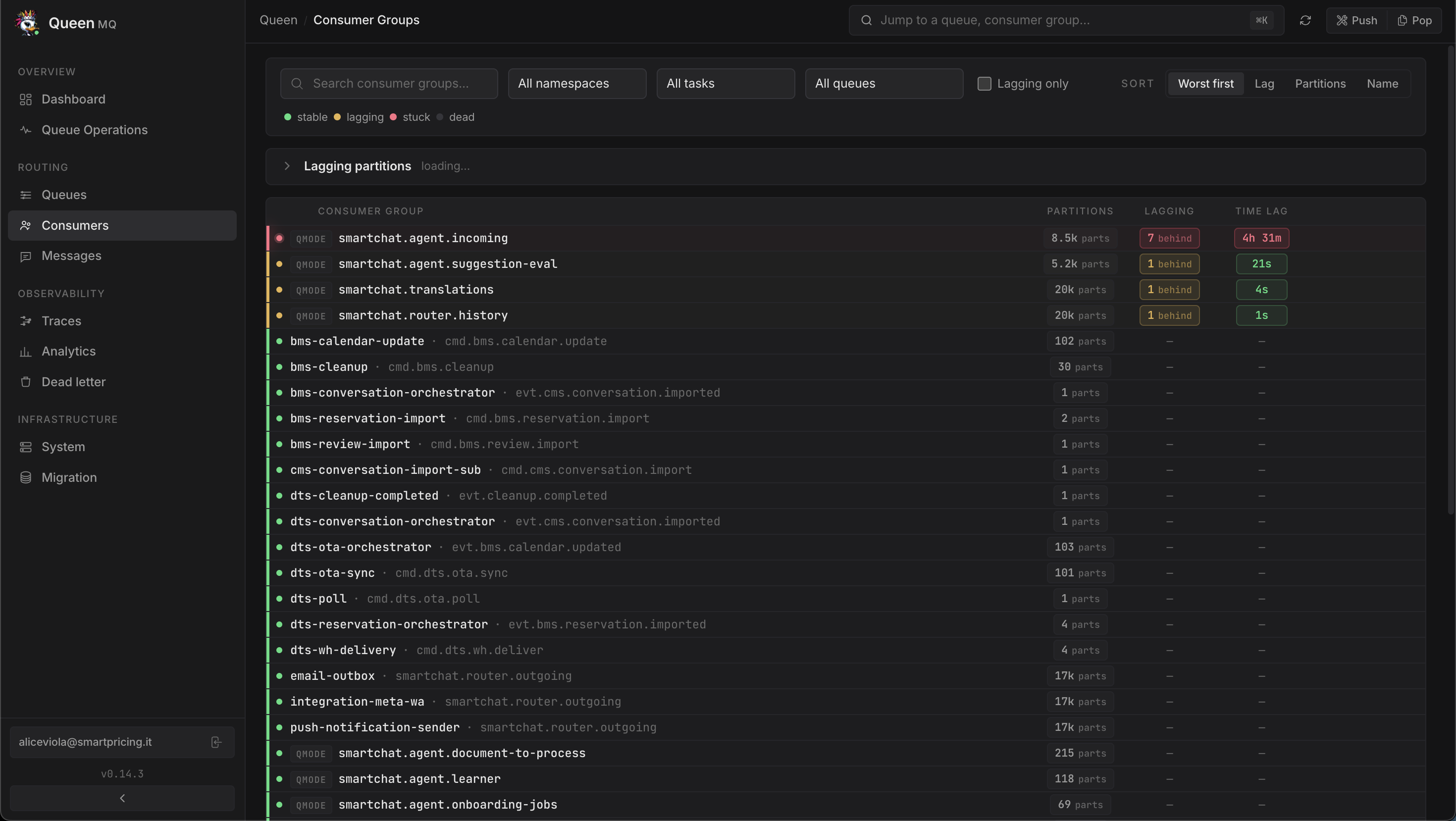Open the email-outbox consumer group
The height and width of the screenshot is (821, 1456).
(845, 676)
